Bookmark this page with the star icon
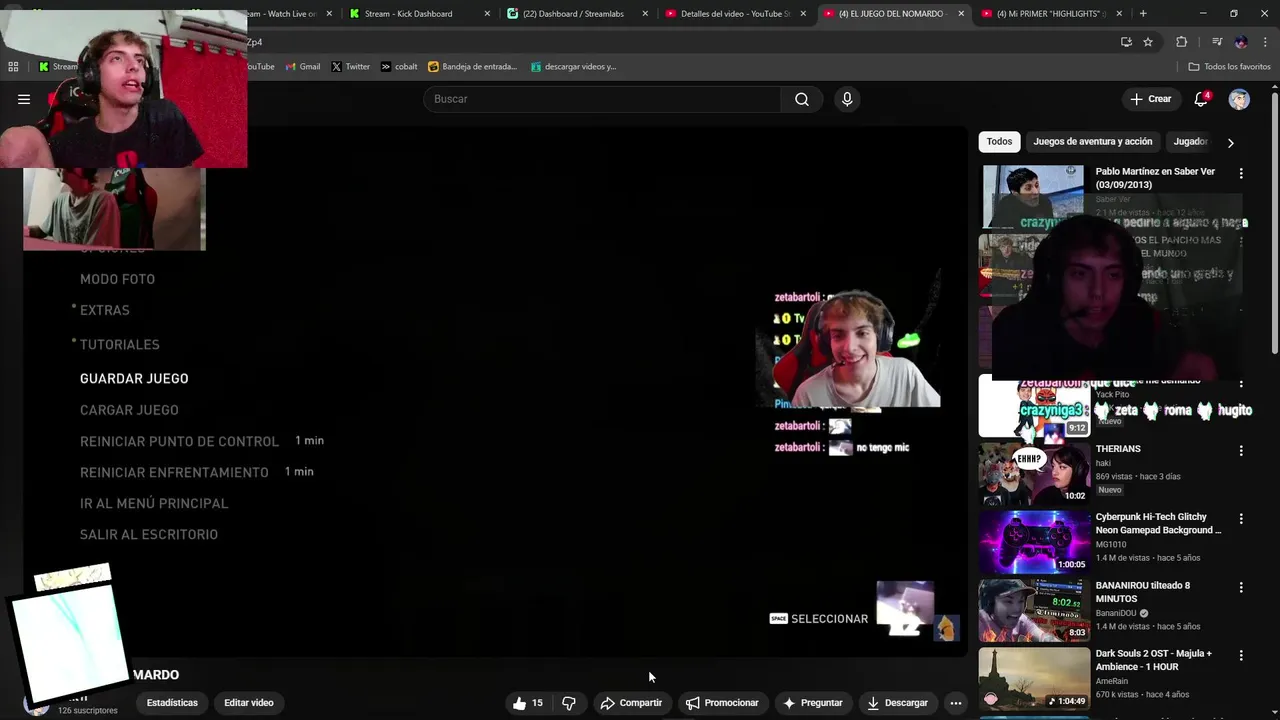 (x=1148, y=42)
